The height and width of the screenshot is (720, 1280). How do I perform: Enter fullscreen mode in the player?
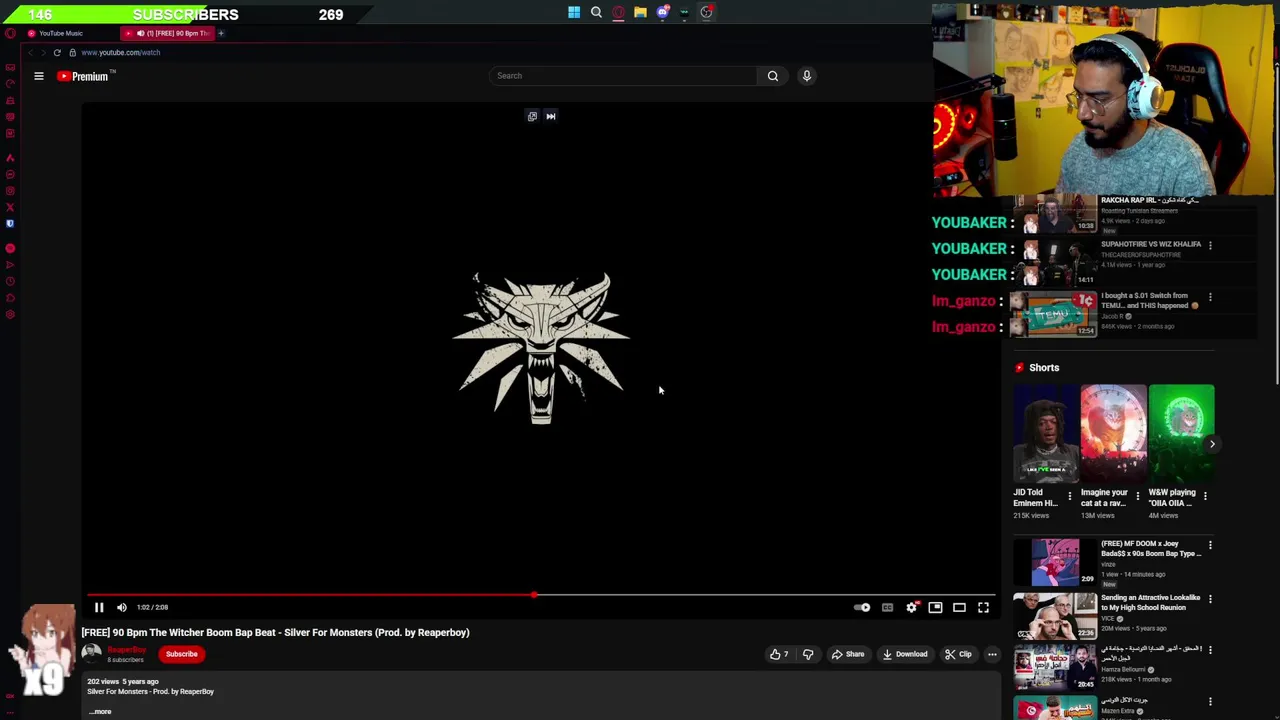pos(983,607)
